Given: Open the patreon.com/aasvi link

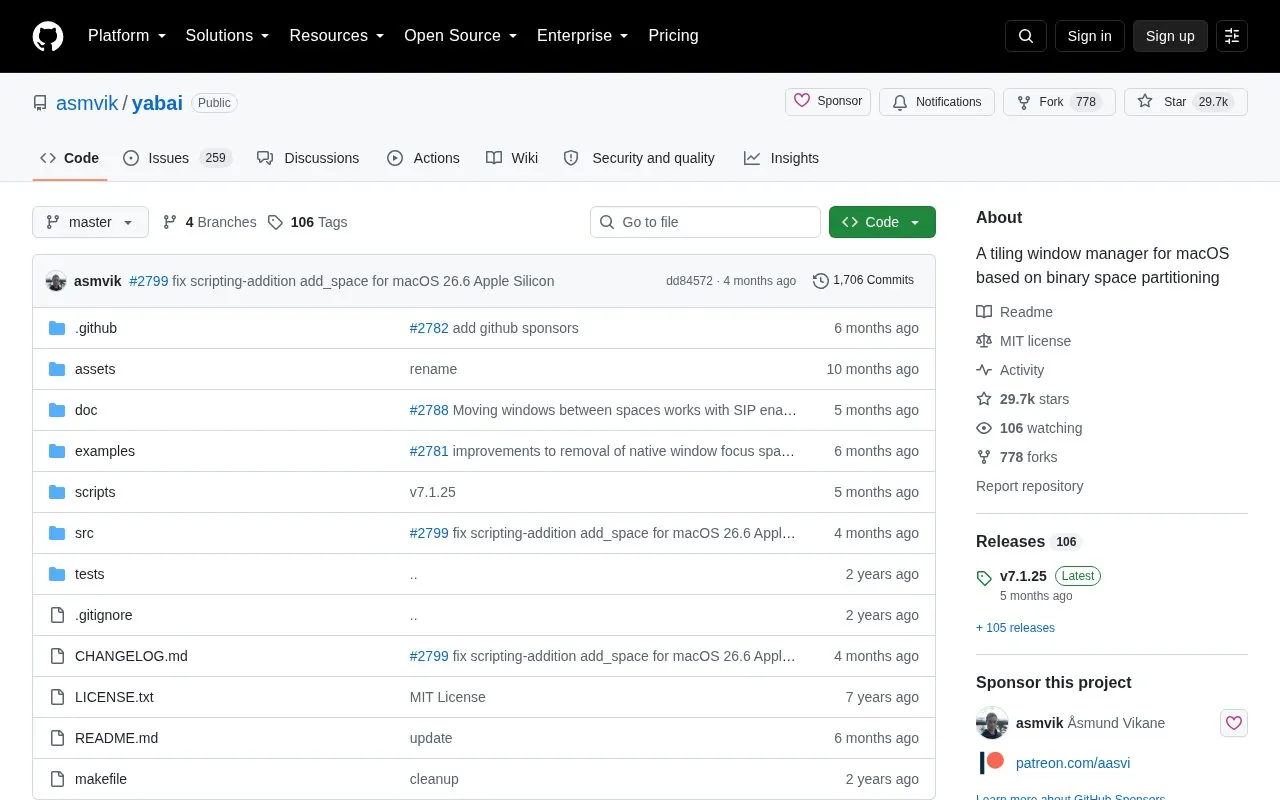Looking at the screenshot, I should (x=1073, y=763).
